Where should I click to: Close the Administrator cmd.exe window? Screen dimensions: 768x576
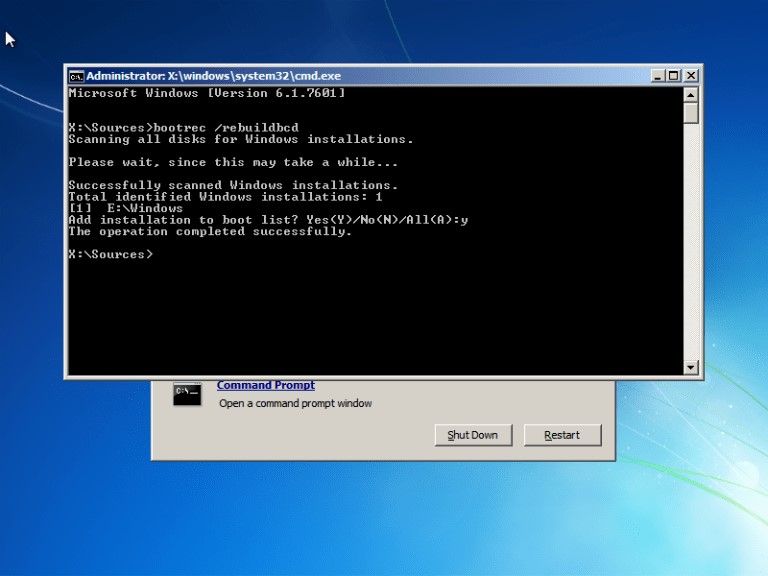(691, 76)
